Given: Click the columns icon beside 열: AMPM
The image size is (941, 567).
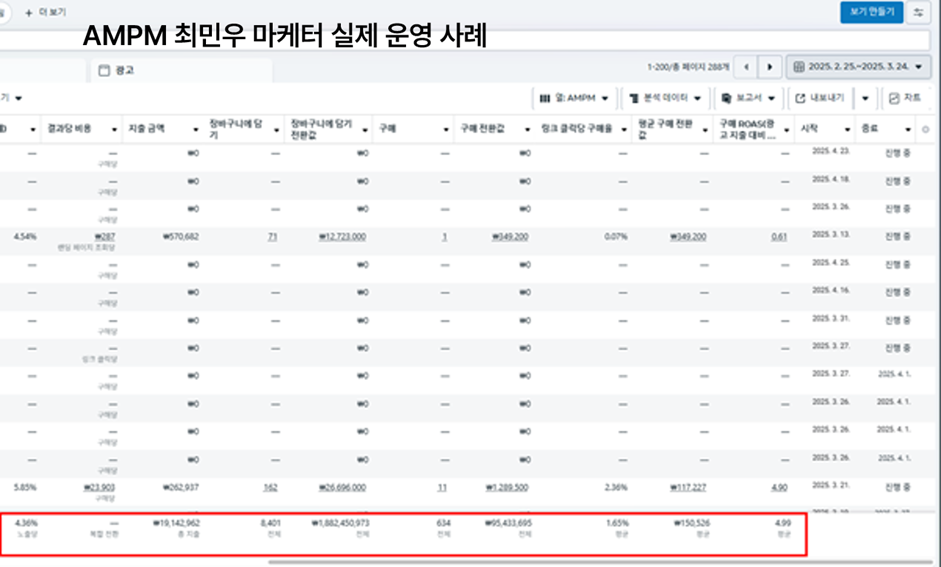Looking at the screenshot, I should pos(545,98).
